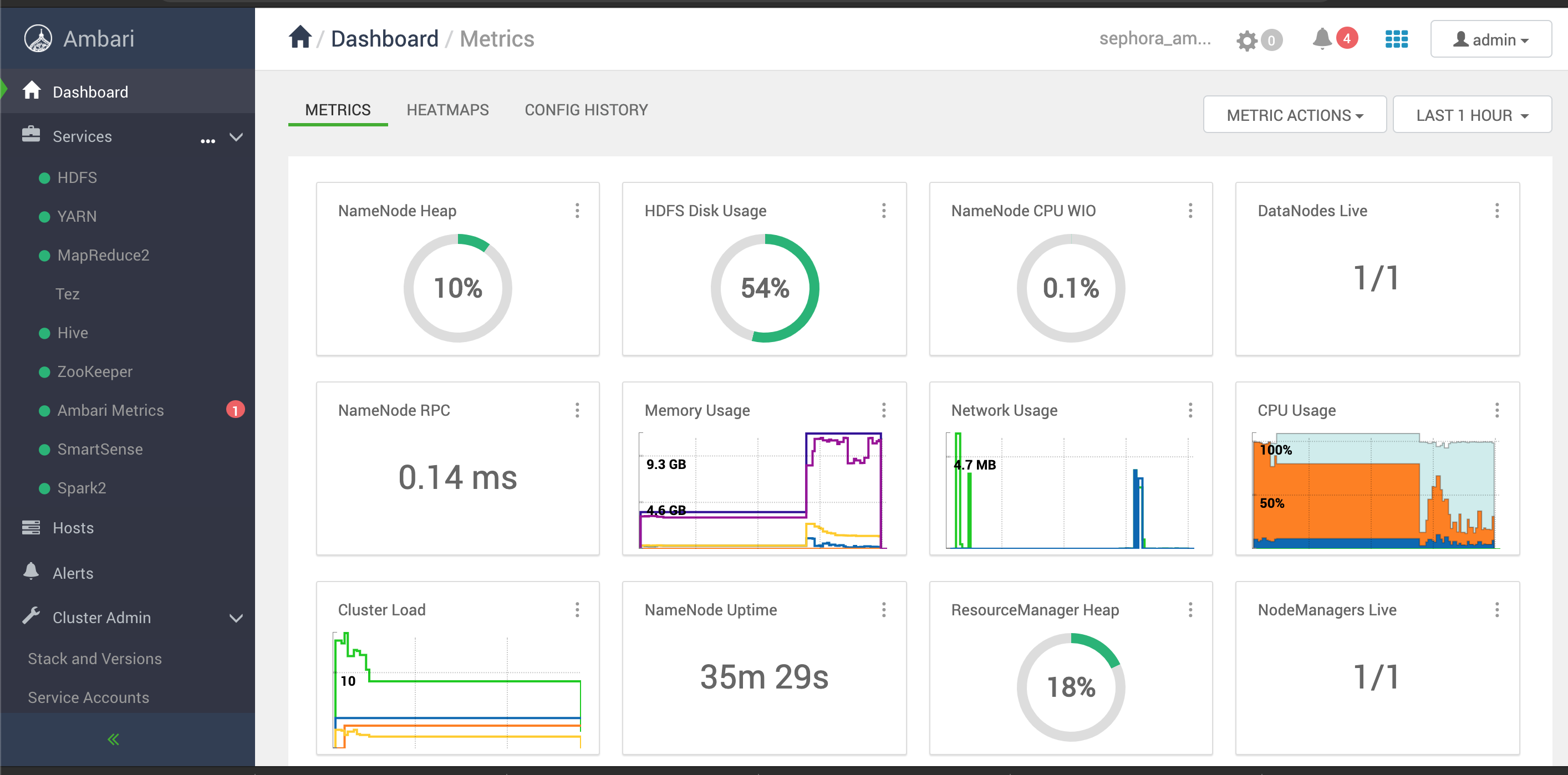The image size is (1568, 775).
Task: Click the Ambari logo icon
Action: click(x=38, y=38)
